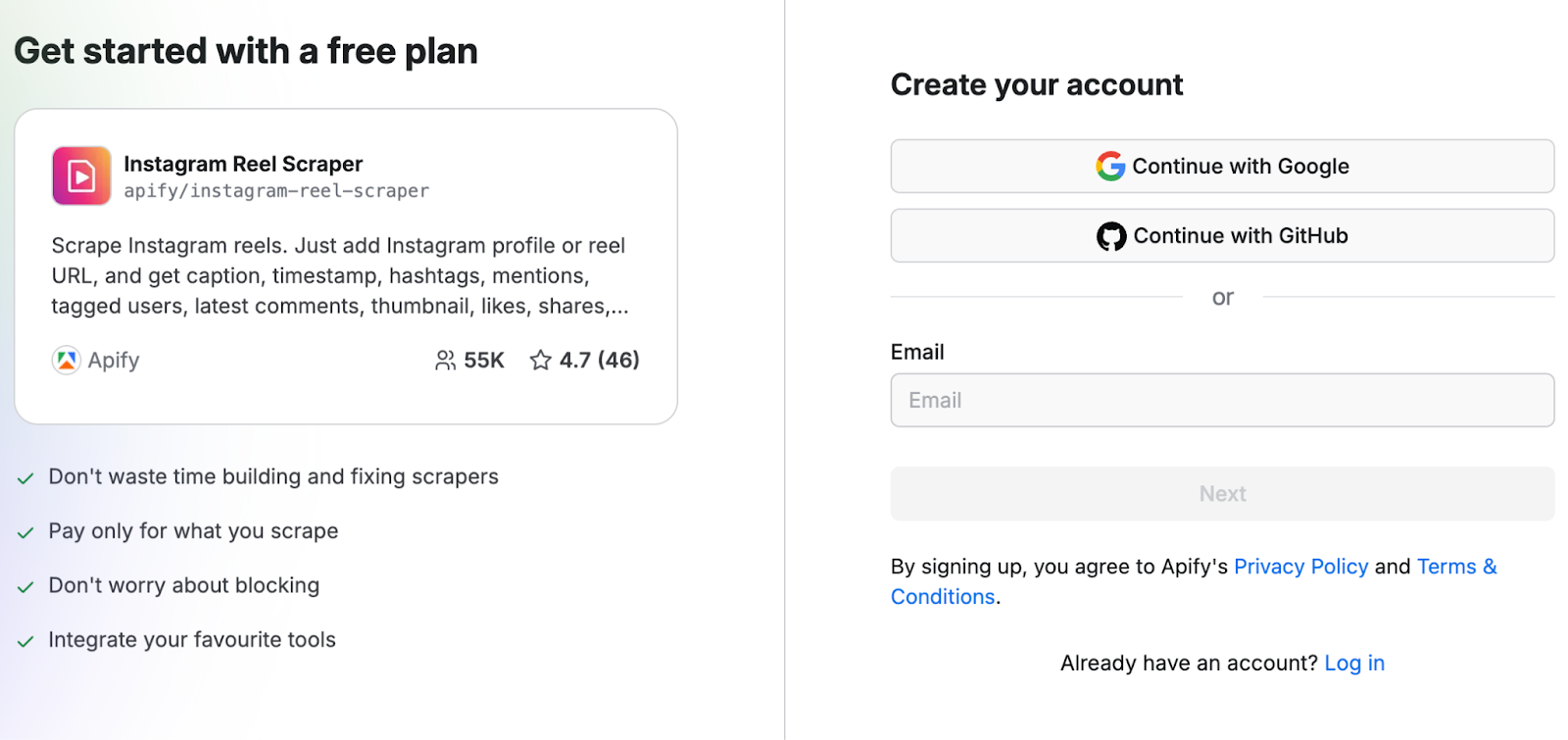Image resolution: width=1568 pixels, height=740 pixels.
Task: Open the Privacy Policy link
Action: pyautogui.click(x=1301, y=567)
